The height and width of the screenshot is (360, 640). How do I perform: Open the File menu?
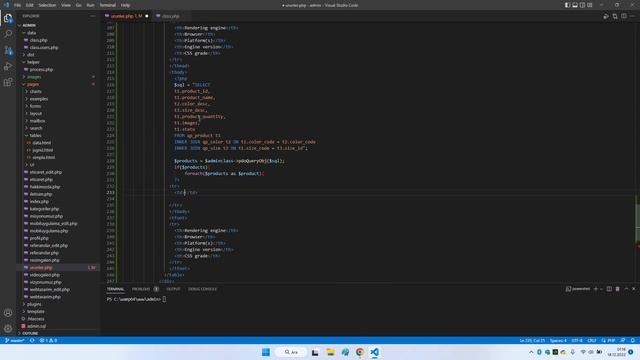(18, 5)
